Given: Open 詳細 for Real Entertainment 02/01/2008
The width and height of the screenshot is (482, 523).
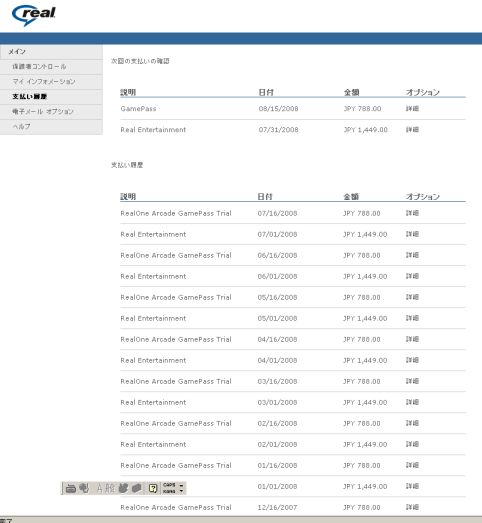Looking at the screenshot, I should 412,444.
